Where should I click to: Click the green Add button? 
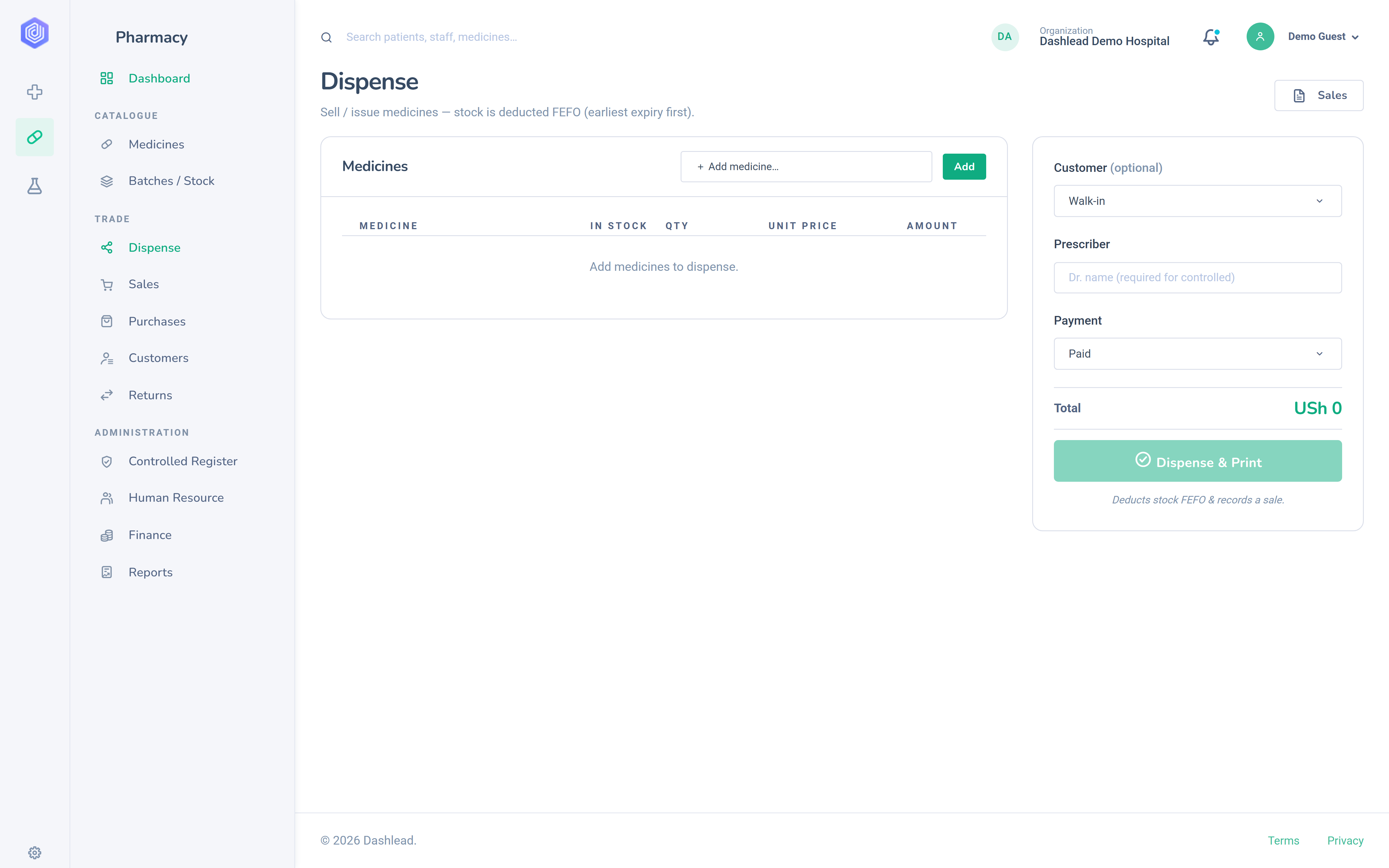964,166
